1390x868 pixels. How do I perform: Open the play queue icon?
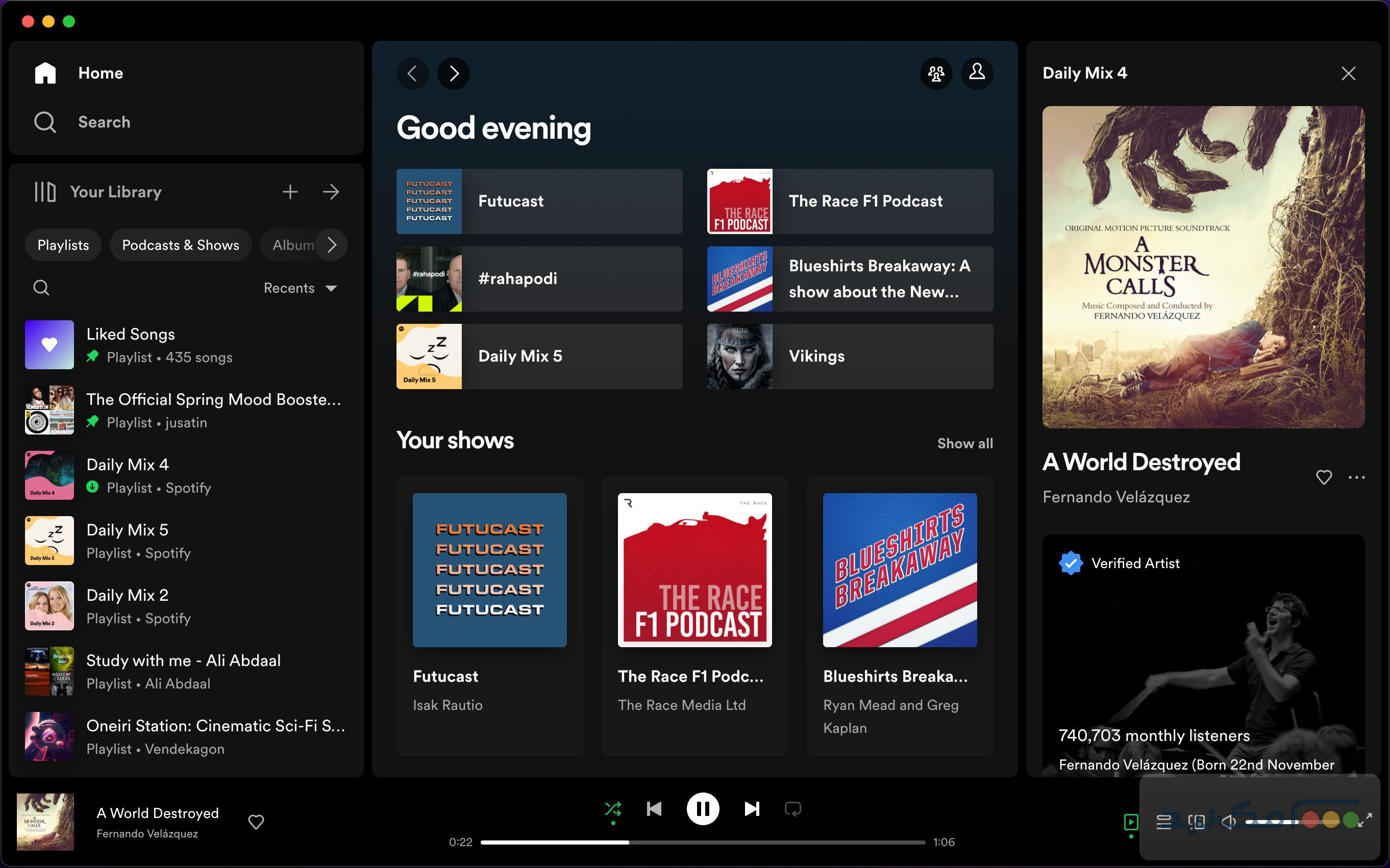click(x=1164, y=822)
